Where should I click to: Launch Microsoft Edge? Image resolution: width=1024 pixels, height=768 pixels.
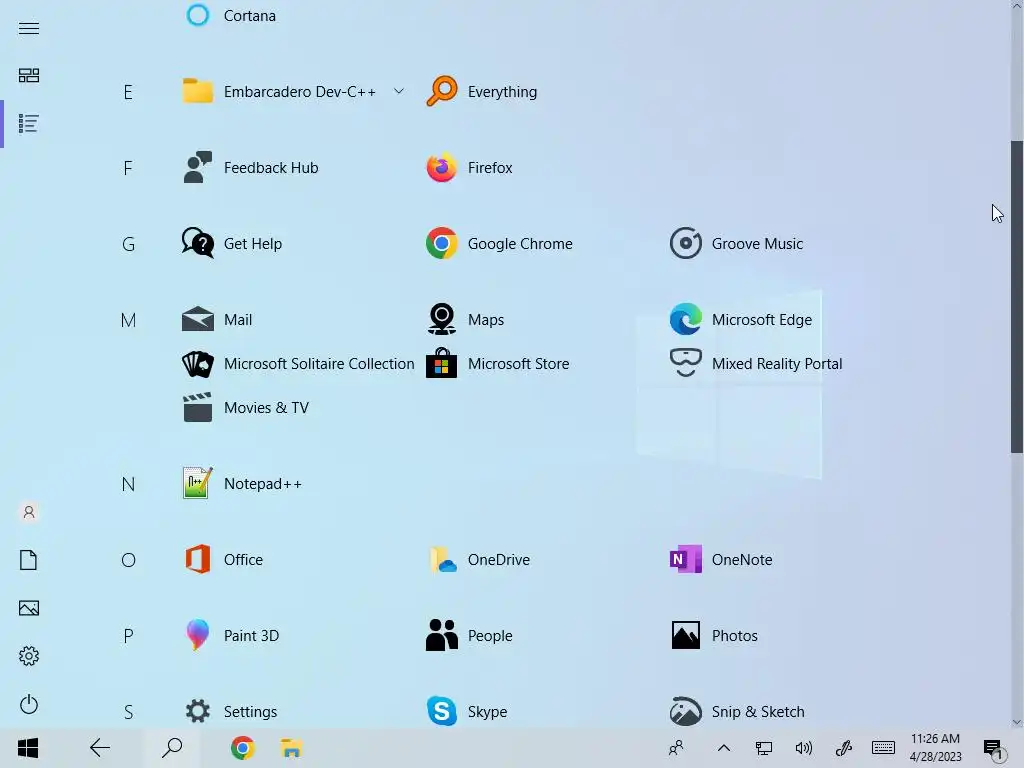(741, 319)
